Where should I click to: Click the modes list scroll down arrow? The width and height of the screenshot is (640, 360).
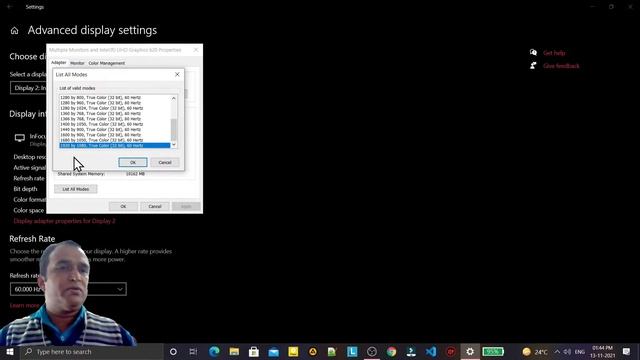pos(174,144)
